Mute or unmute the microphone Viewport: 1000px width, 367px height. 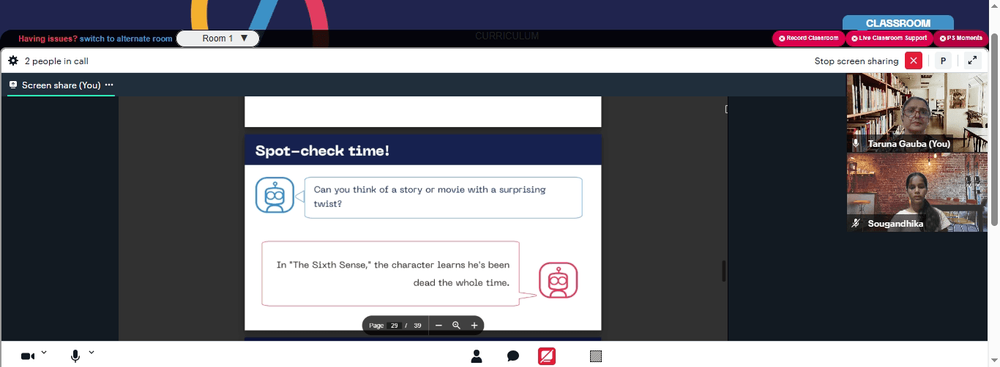[x=75, y=356]
